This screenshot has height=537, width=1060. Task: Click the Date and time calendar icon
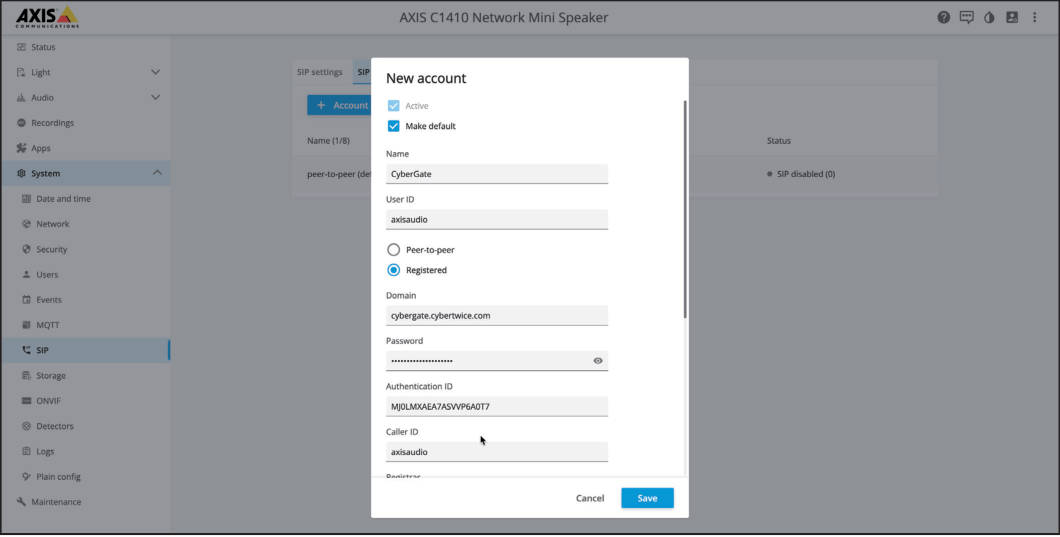coord(26,199)
